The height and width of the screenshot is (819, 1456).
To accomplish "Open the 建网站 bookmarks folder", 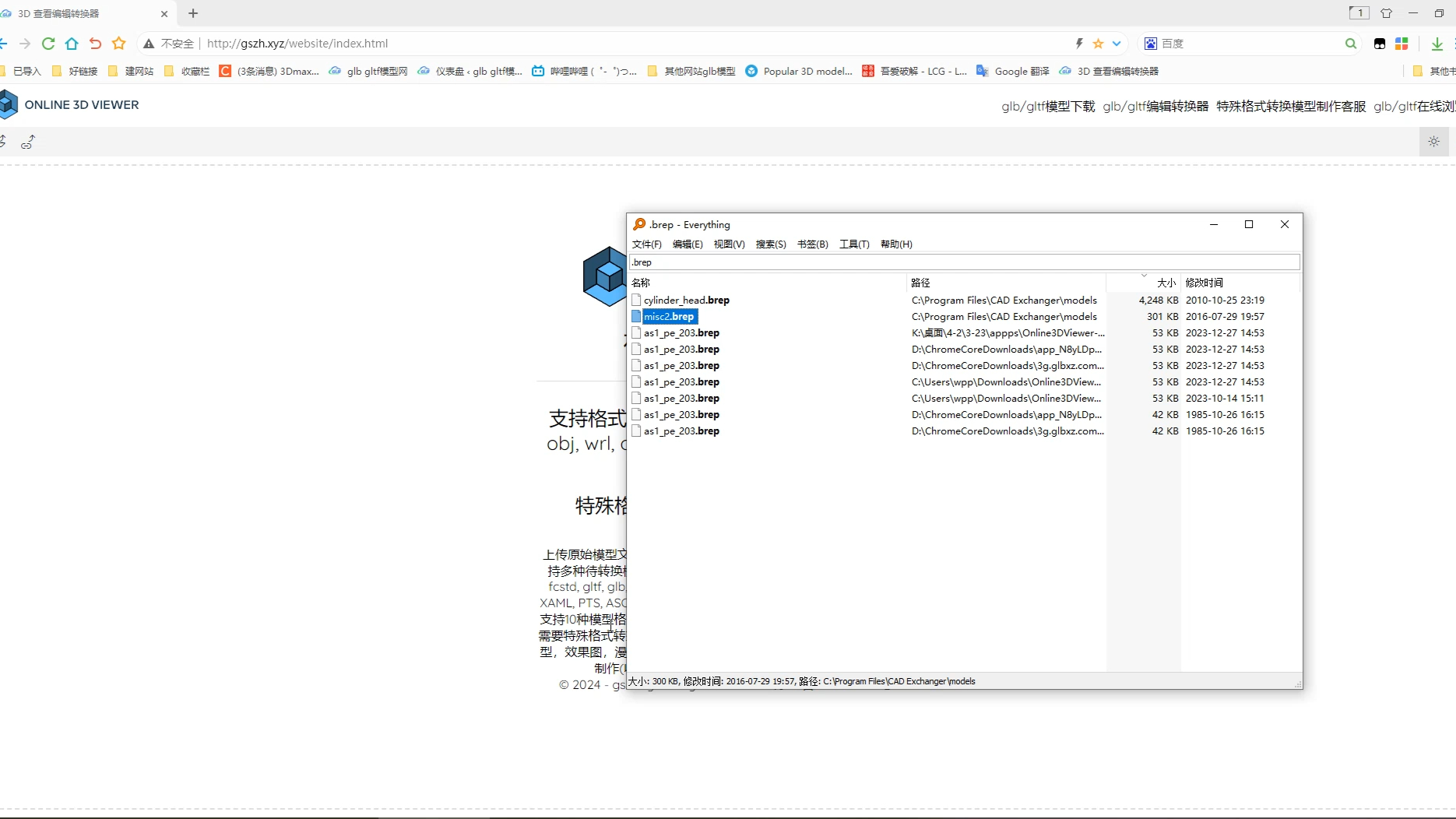I will pos(132,71).
